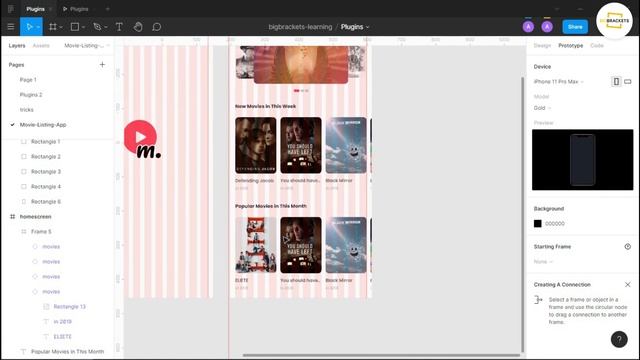
Task: Click the Share button
Action: click(575, 27)
